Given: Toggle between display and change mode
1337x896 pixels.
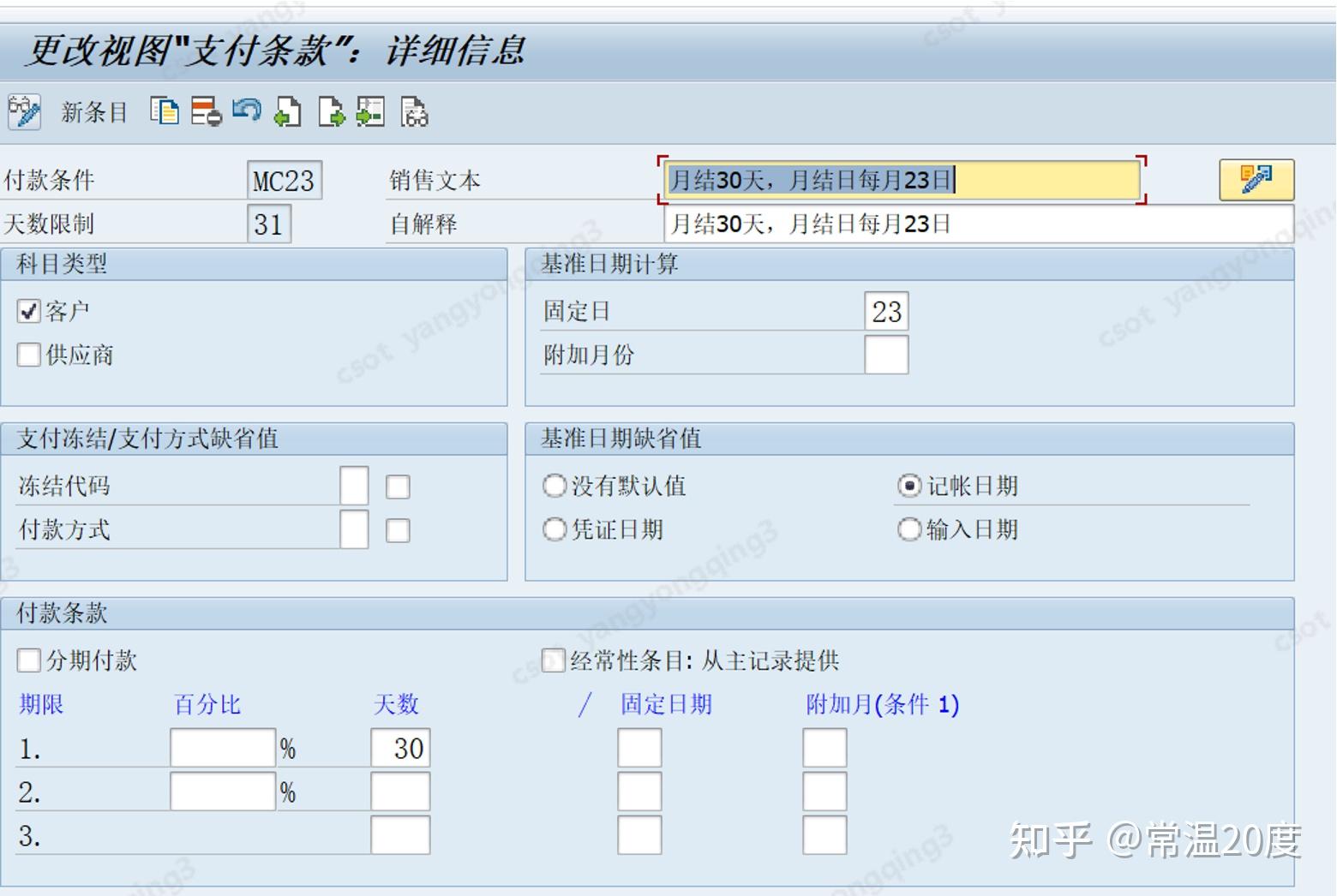Looking at the screenshot, I should [23, 111].
